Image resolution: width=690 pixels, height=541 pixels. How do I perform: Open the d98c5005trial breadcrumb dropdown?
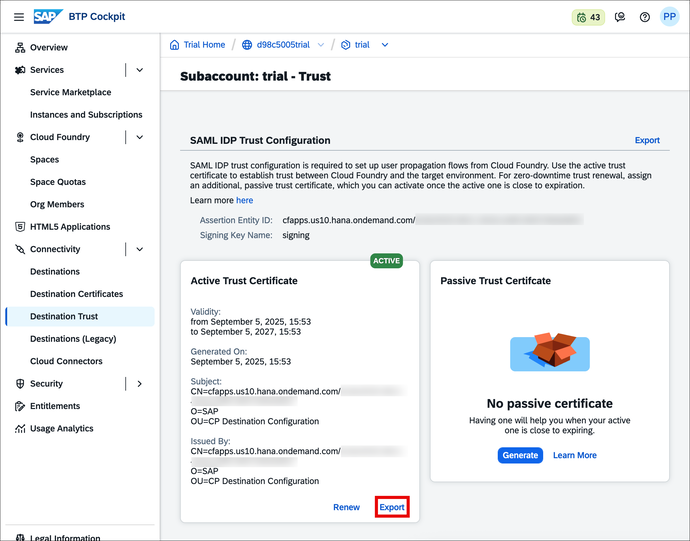[321, 45]
